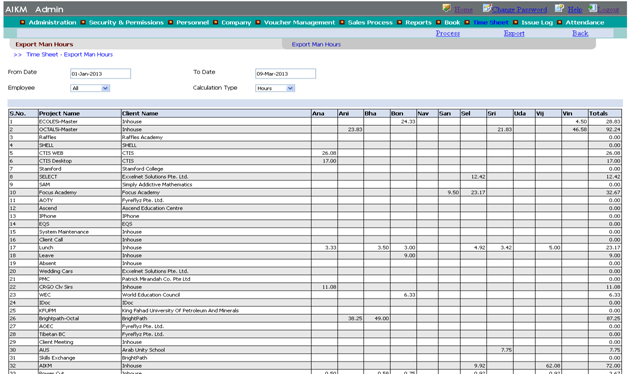Open the Reports menu
642x374 pixels.
point(418,23)
